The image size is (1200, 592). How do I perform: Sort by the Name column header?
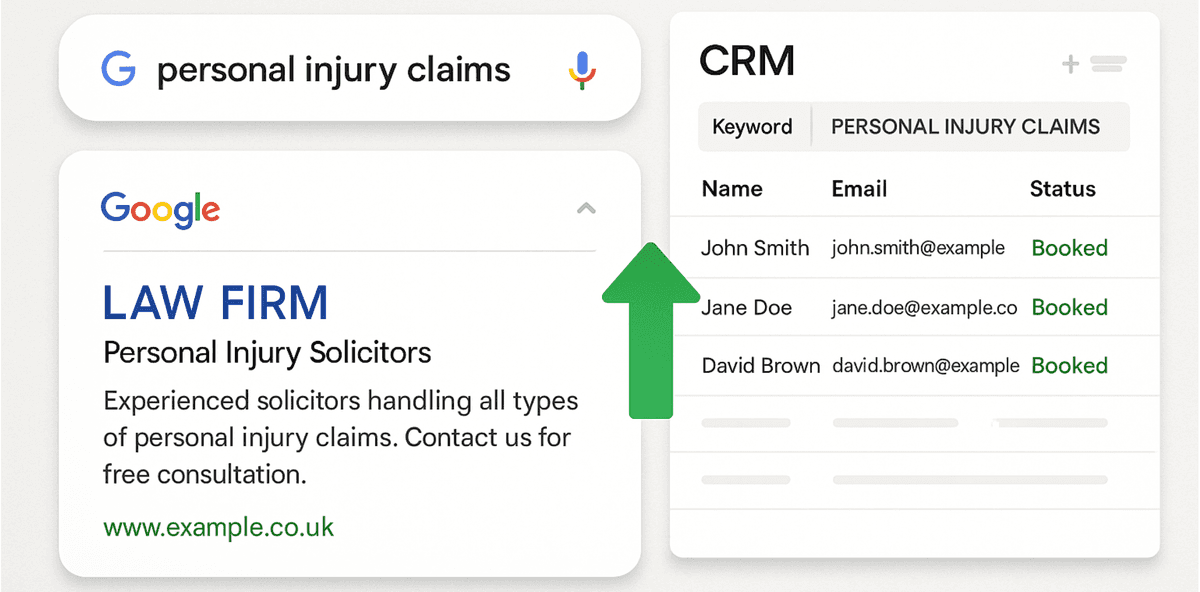pos(732,189)
